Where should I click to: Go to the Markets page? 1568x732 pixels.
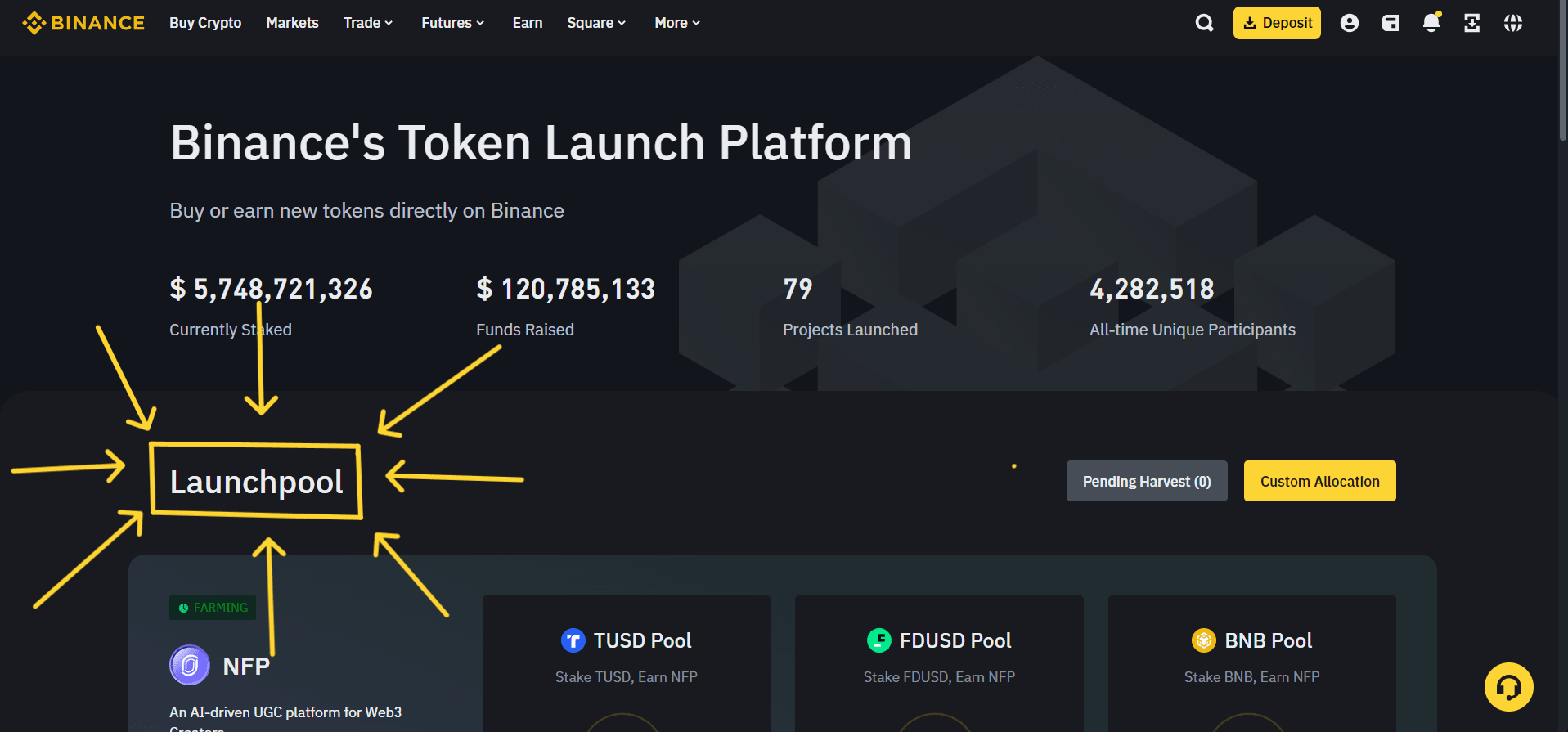coord(292,23)
